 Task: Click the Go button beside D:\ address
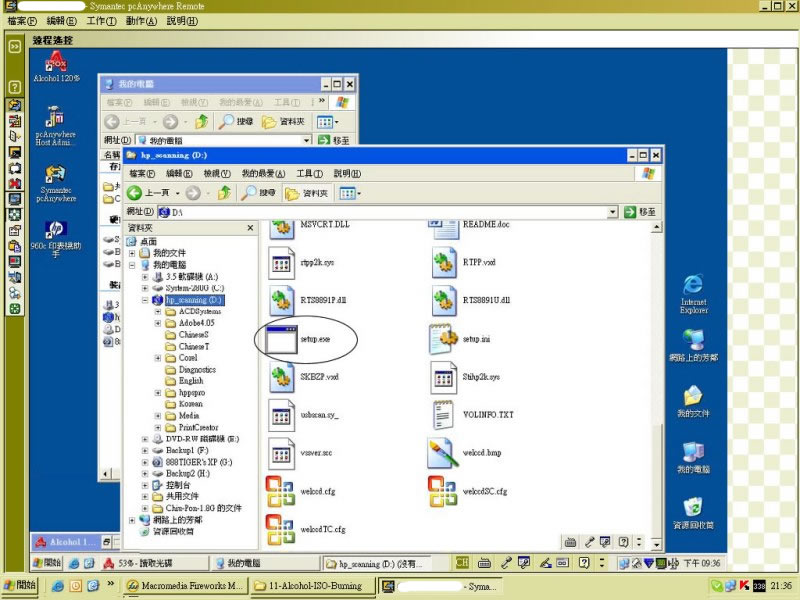pyautogui.click(x=640, y=212)
